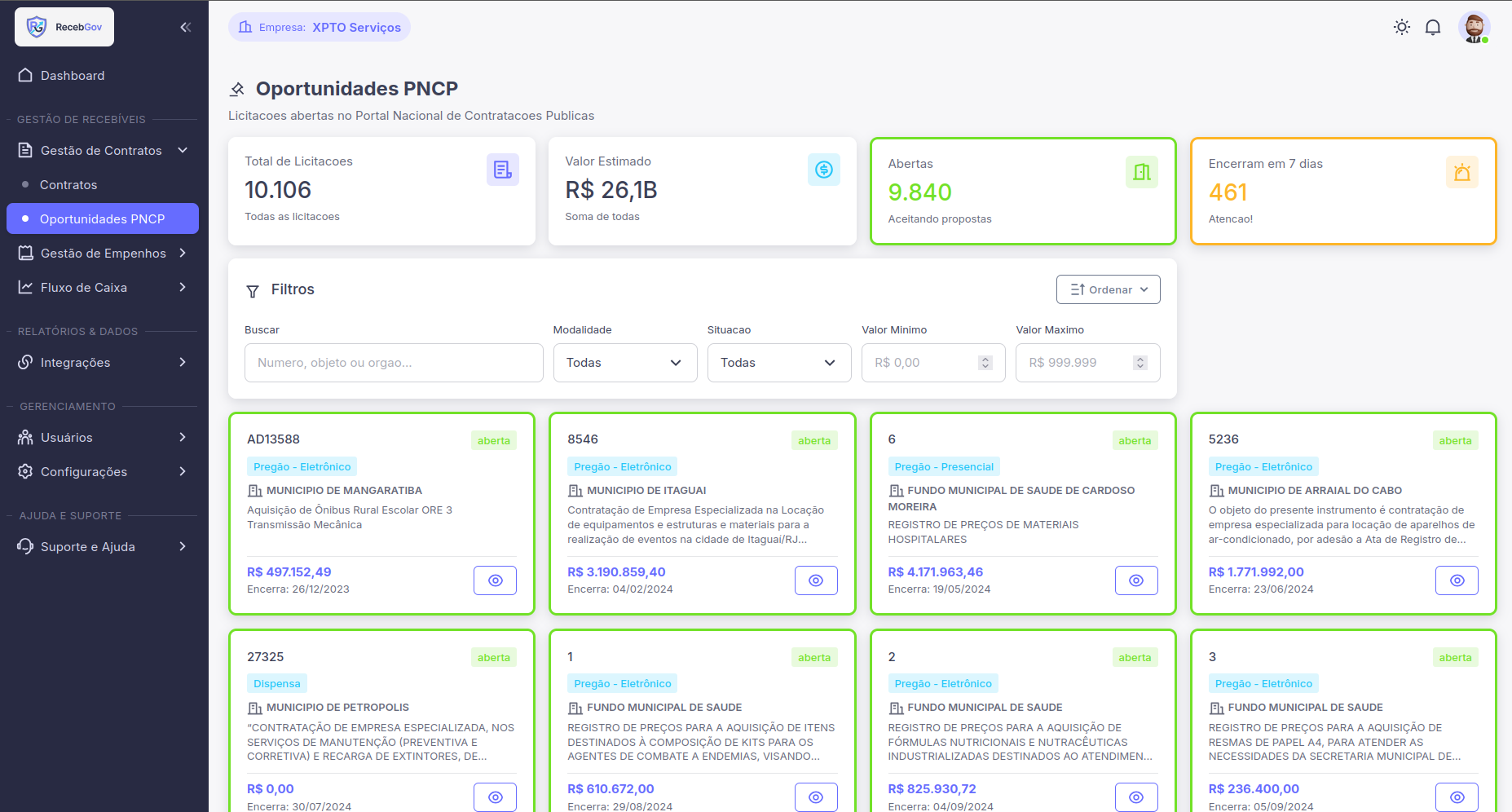The image size is (1512, 812).
Task: View details of bid AD13588 eye button
Action: pyautogui.click(x=495, y=580)
